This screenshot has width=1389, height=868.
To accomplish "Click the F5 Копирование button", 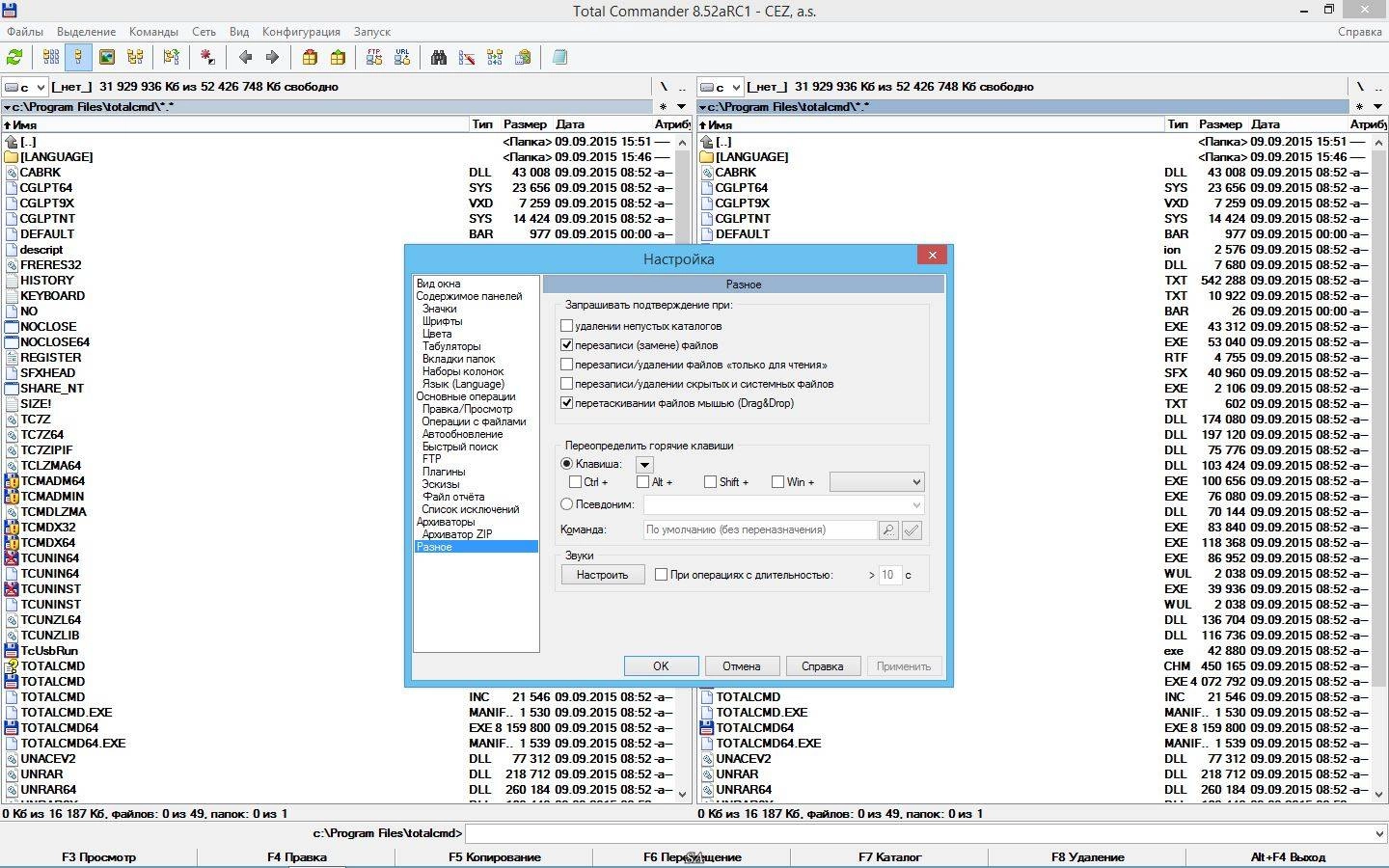I will [494, 857].
